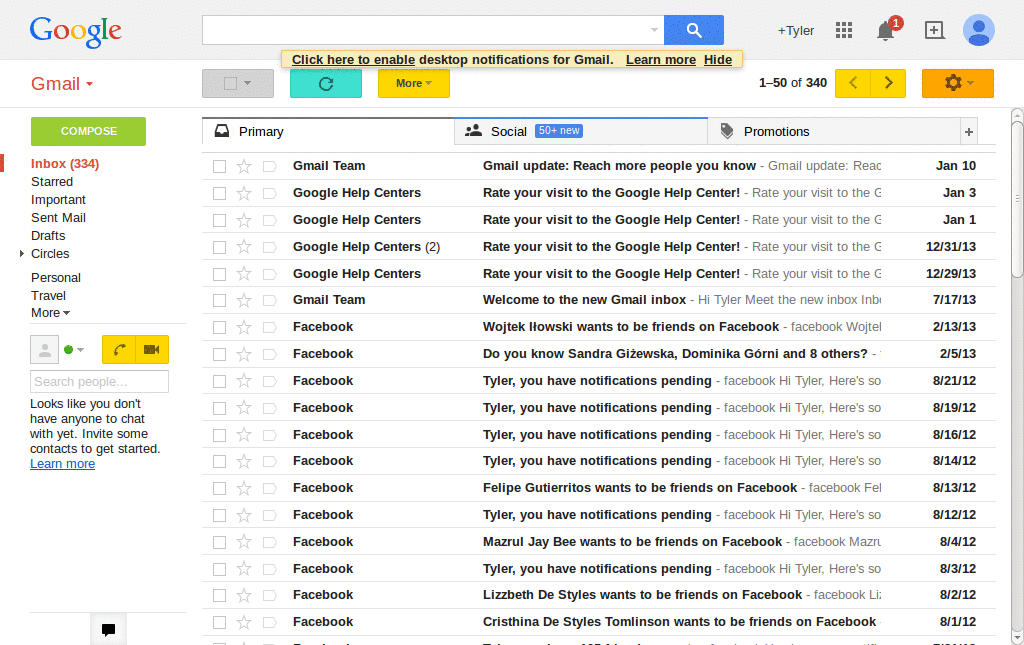Check the Google Help Centers 12/29/13 email
The width and height of the screenshot is (1024, 645).
coord(219,274)
